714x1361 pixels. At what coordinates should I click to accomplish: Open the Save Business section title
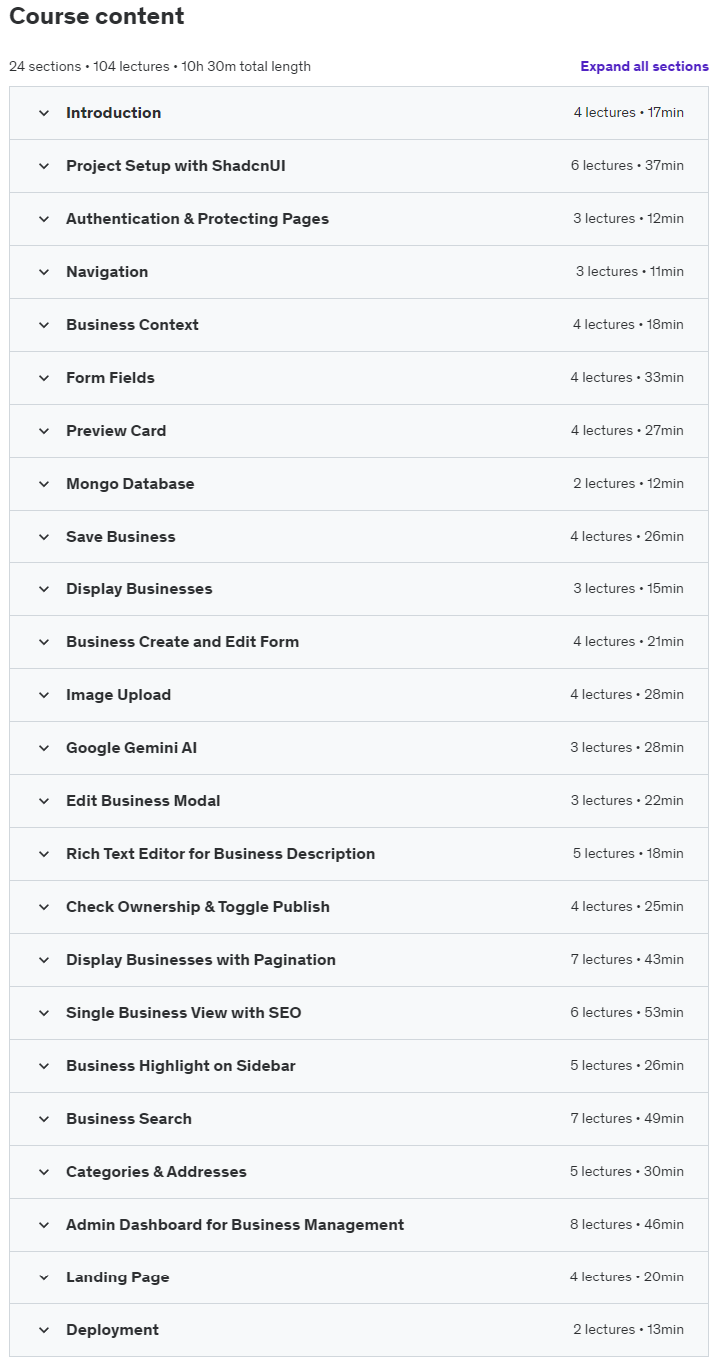pos(121,537)
